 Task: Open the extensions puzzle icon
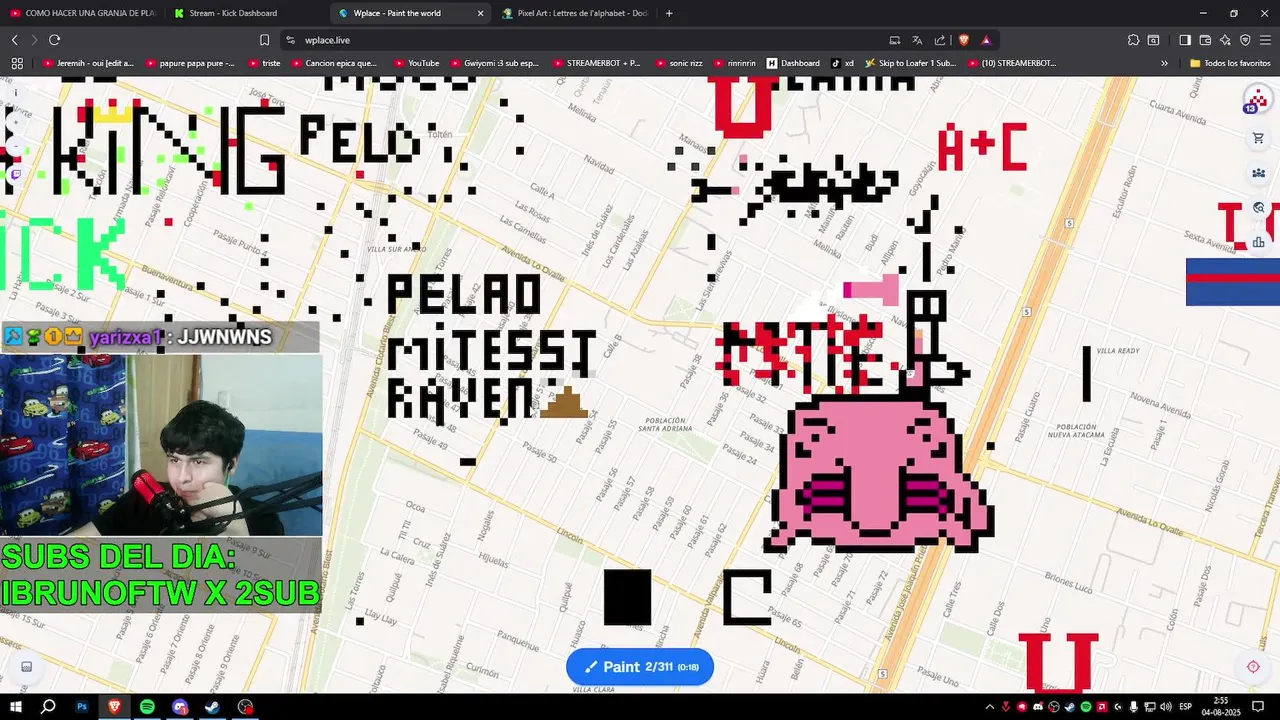(x=1133, y=40)
